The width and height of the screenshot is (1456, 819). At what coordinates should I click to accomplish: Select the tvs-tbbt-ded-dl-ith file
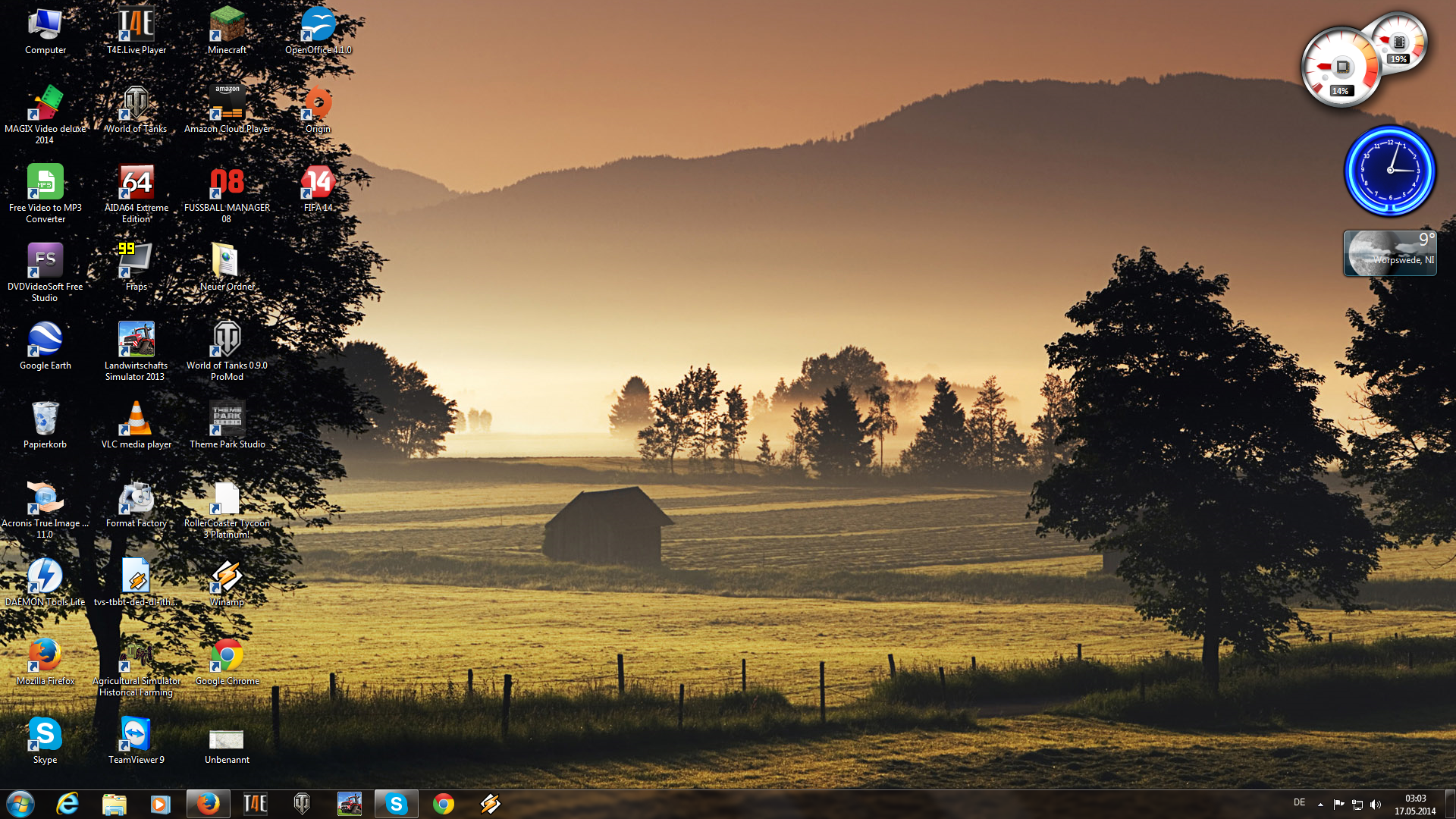[136, 583]
